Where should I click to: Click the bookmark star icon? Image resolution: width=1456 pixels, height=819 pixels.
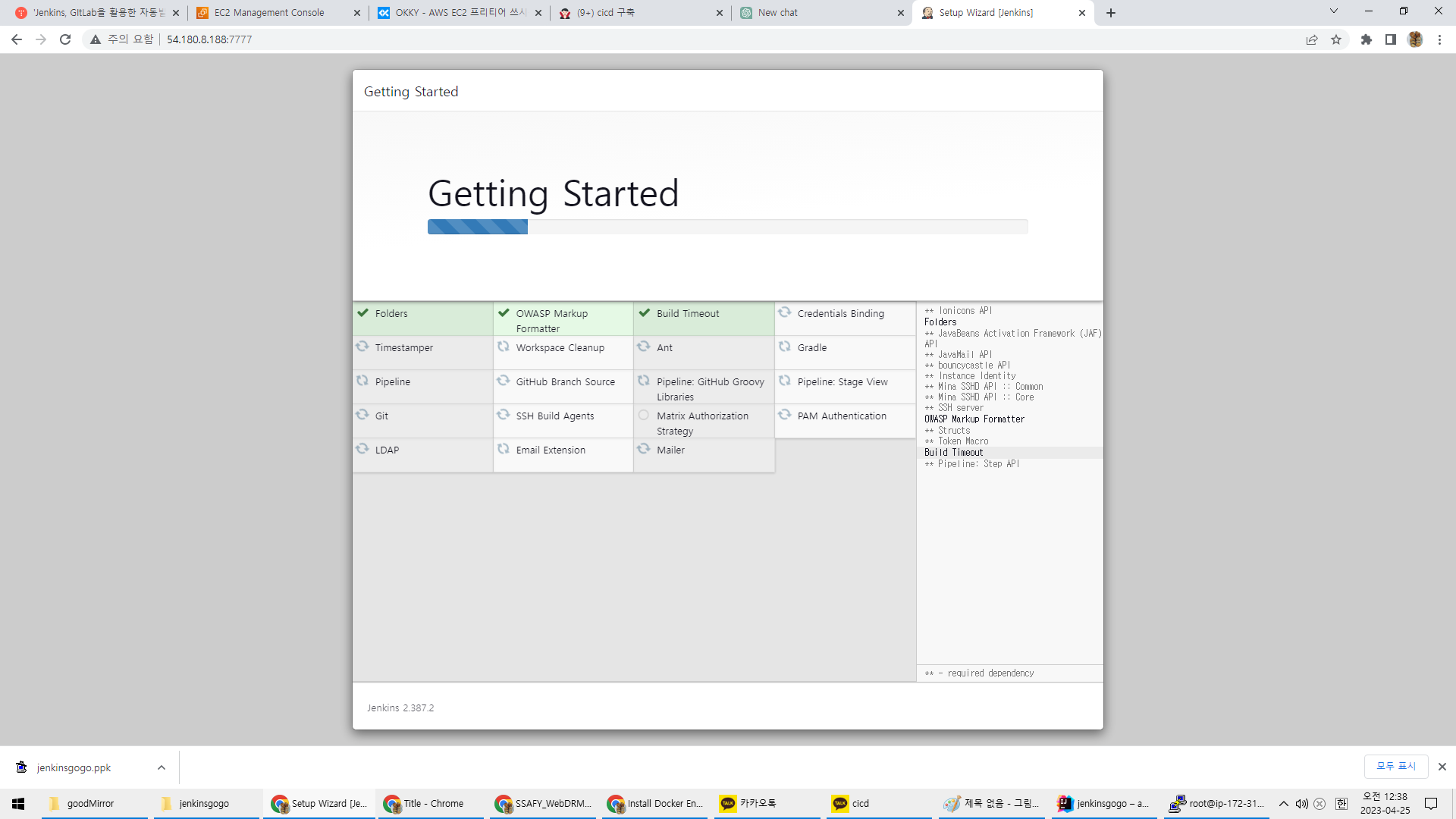point(1336,39)
